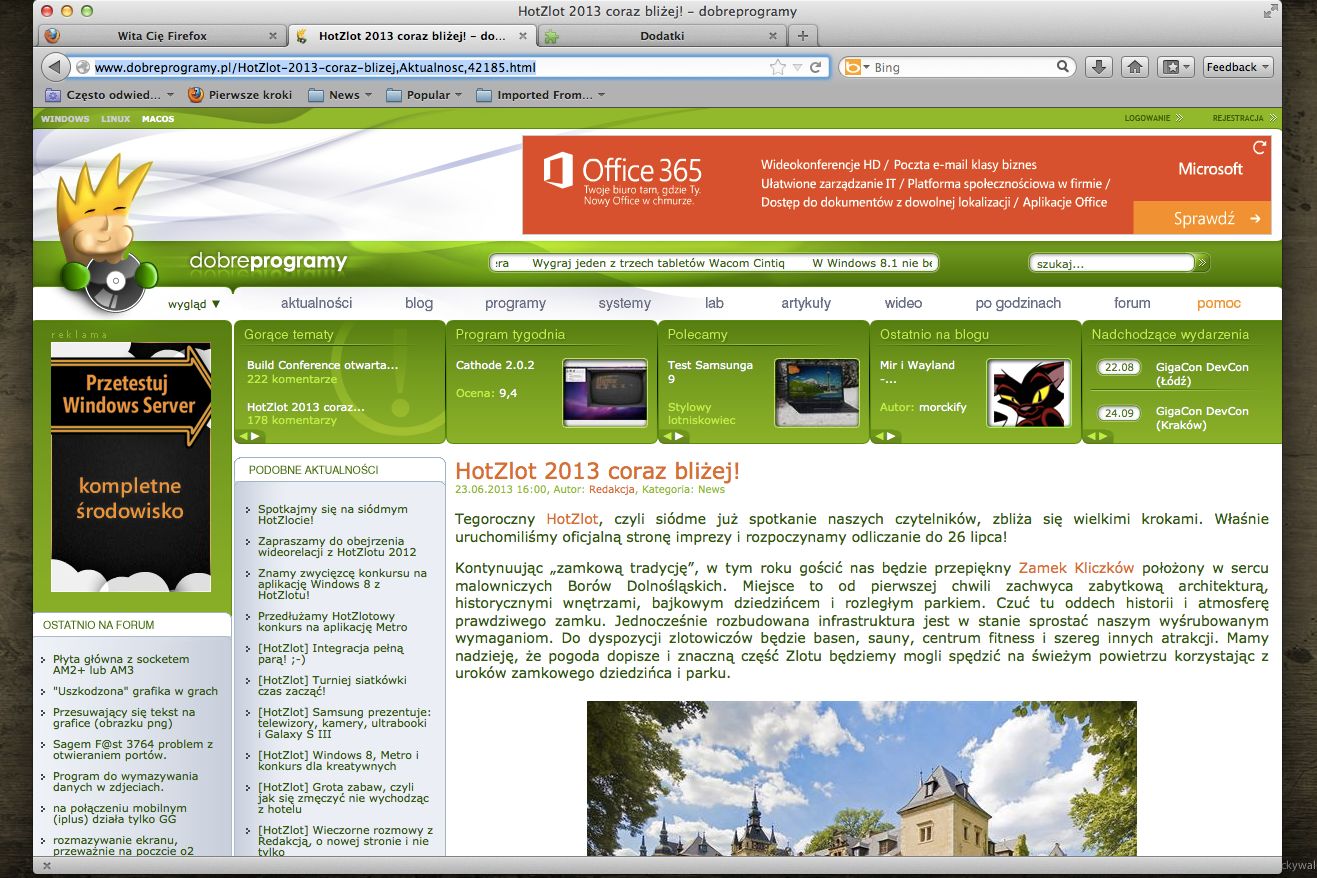Open the 'lab' site menu
Viewport: 1317px width, 878px height.
[x=714, y=303]
